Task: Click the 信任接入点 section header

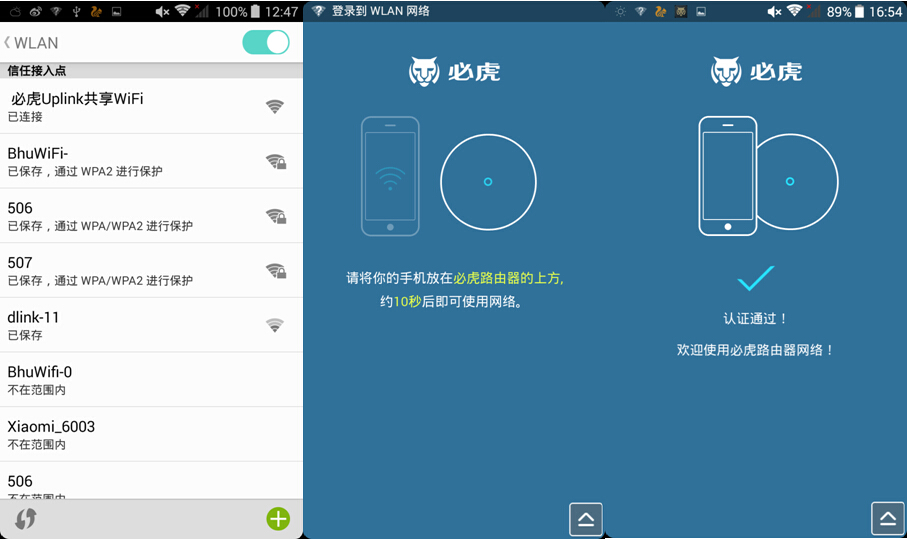Action: (152, 71)
